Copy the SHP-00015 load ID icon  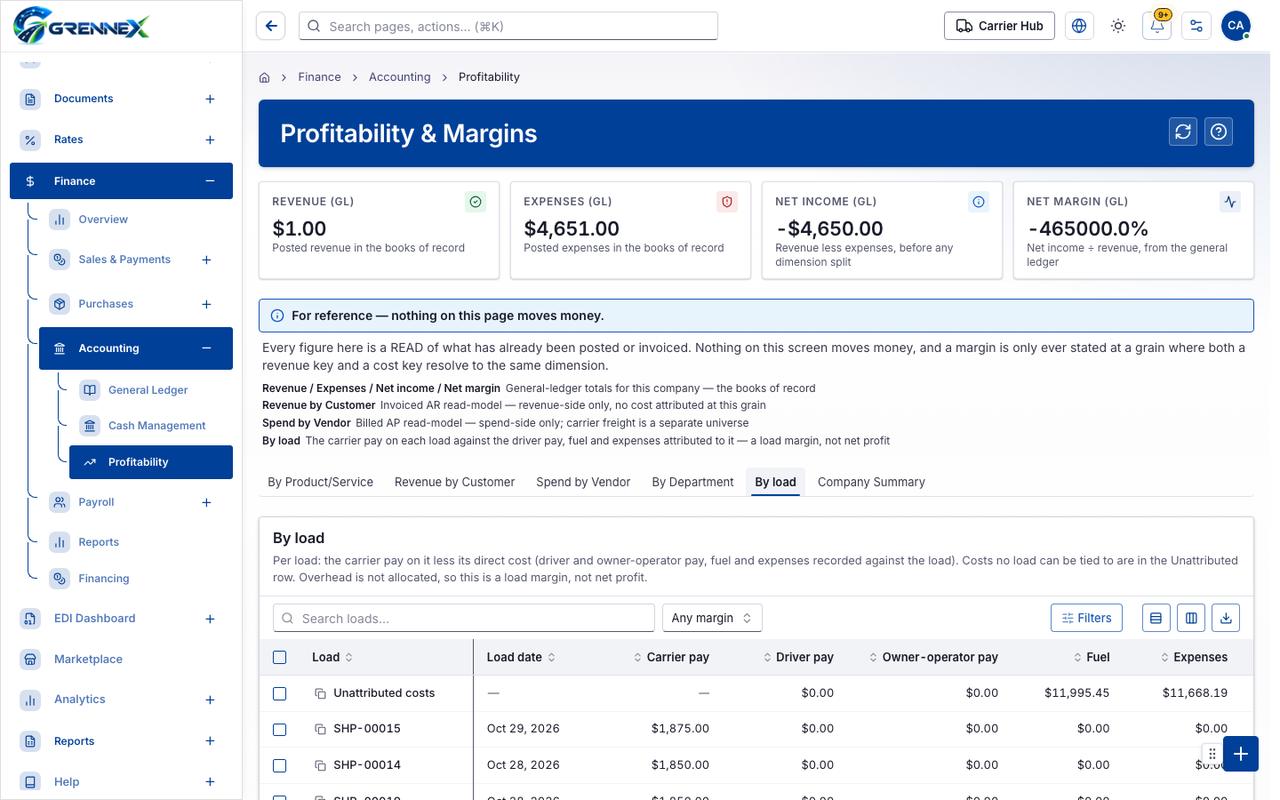(x=320, y=729)
